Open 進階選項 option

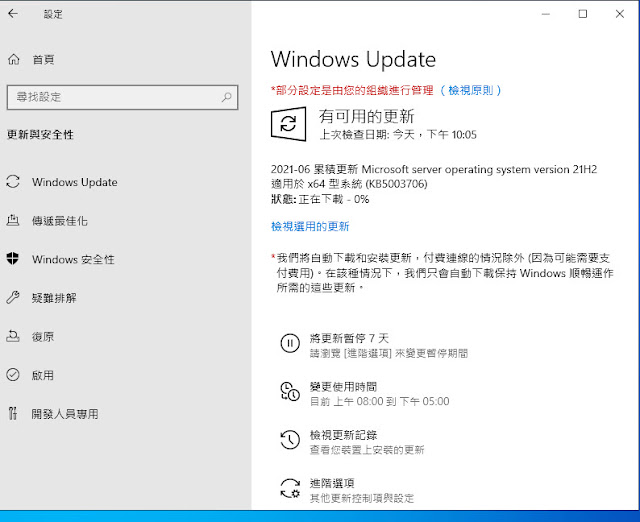coord(332,483)
